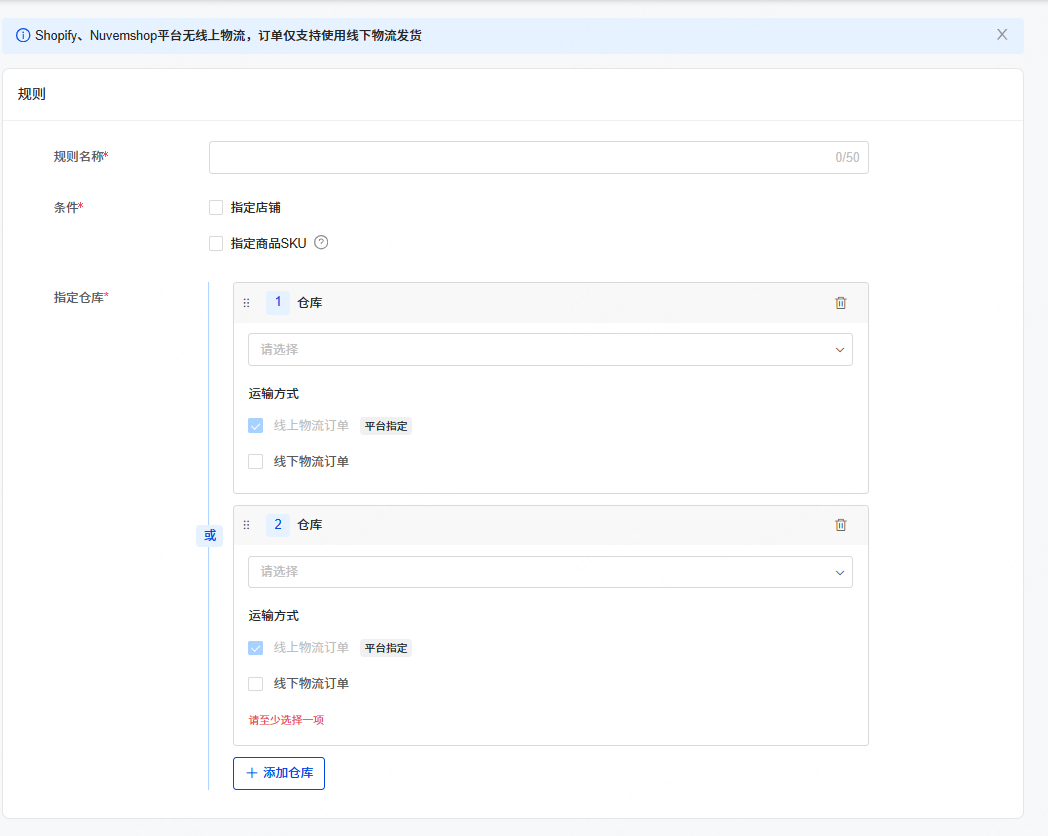Click the drag handle of warehouse 2
Viewport: 1048px width, 836px height.
coord(247,525)
